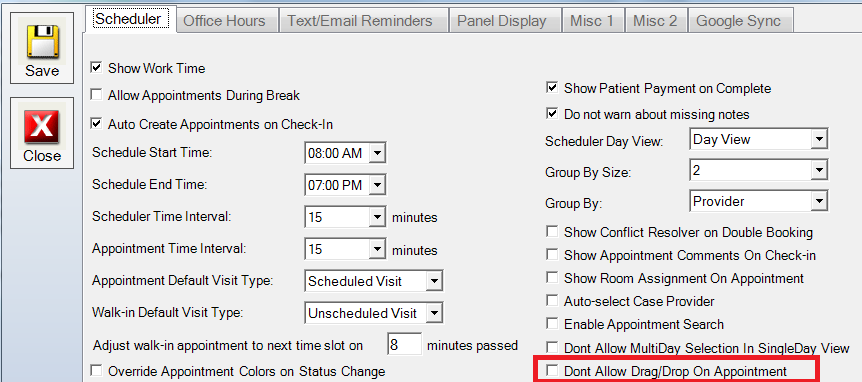The height and width of the screenshot is (382, 862).
Task: Open Walk-in Default Visit Type dropdown
Action: 434,313
